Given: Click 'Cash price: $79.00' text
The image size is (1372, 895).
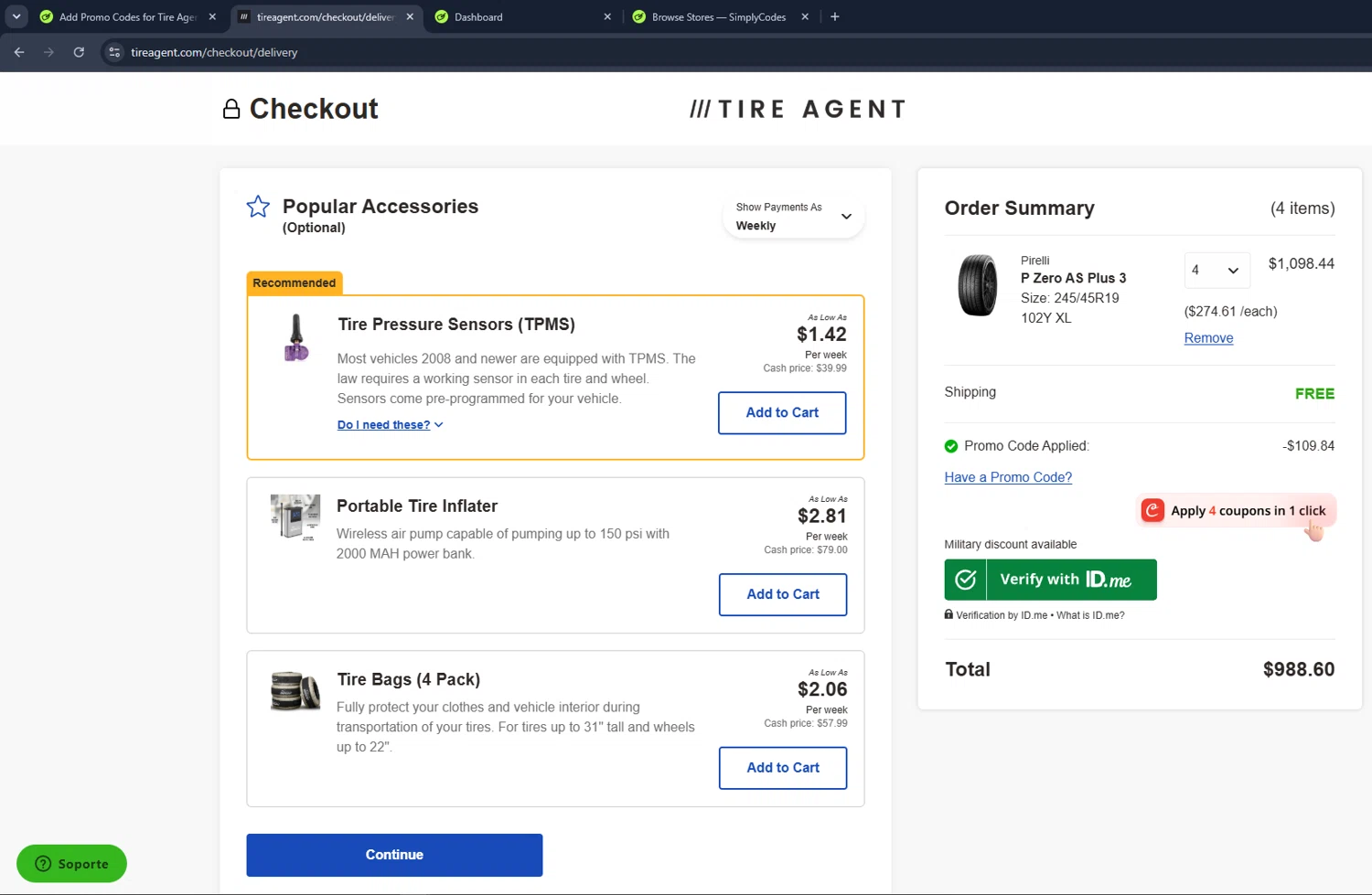Looking at the screenshot, I should coord(806,550).
